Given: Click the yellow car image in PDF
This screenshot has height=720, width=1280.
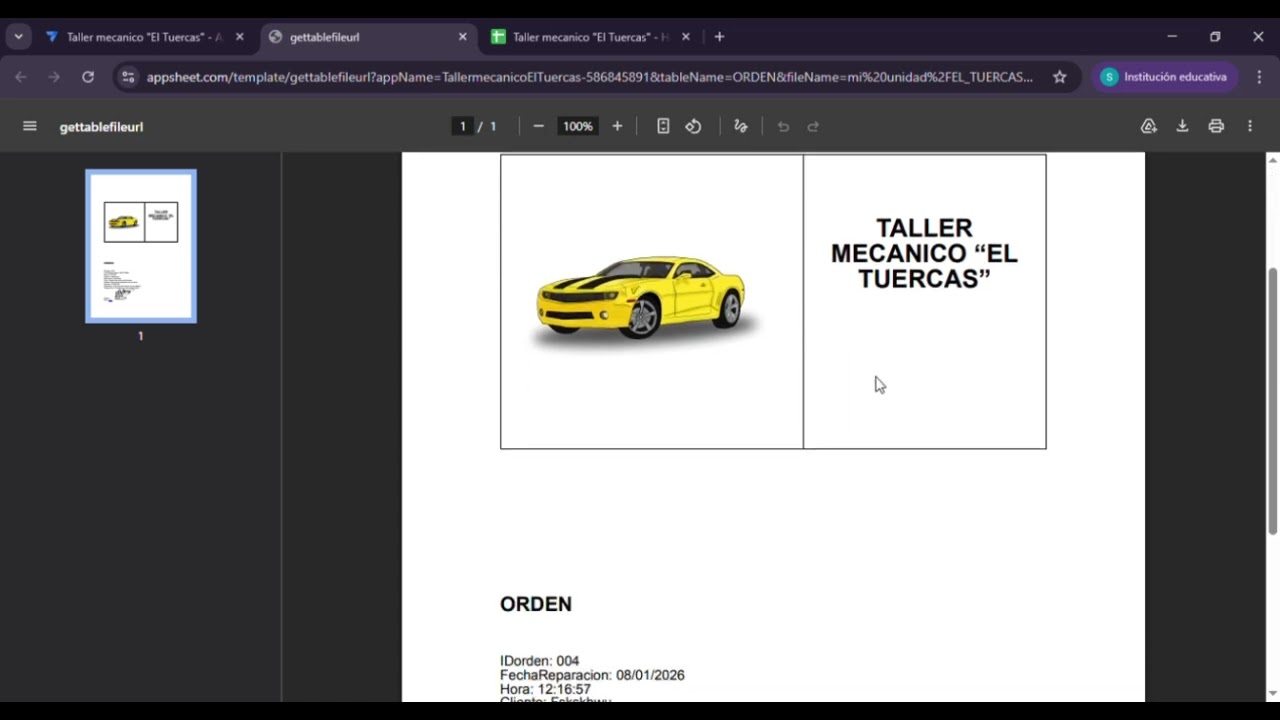Looking at the screenshot, I should (x=645, y=300).
